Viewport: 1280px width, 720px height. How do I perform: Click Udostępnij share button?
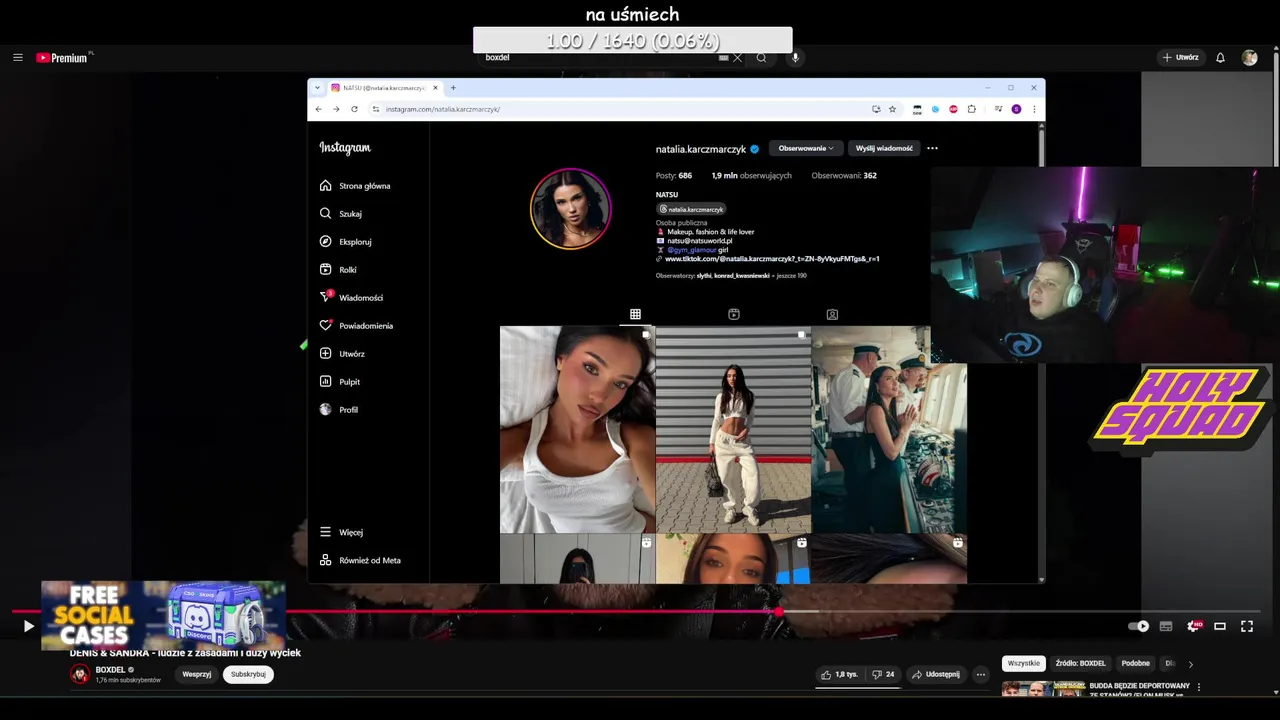936,674
